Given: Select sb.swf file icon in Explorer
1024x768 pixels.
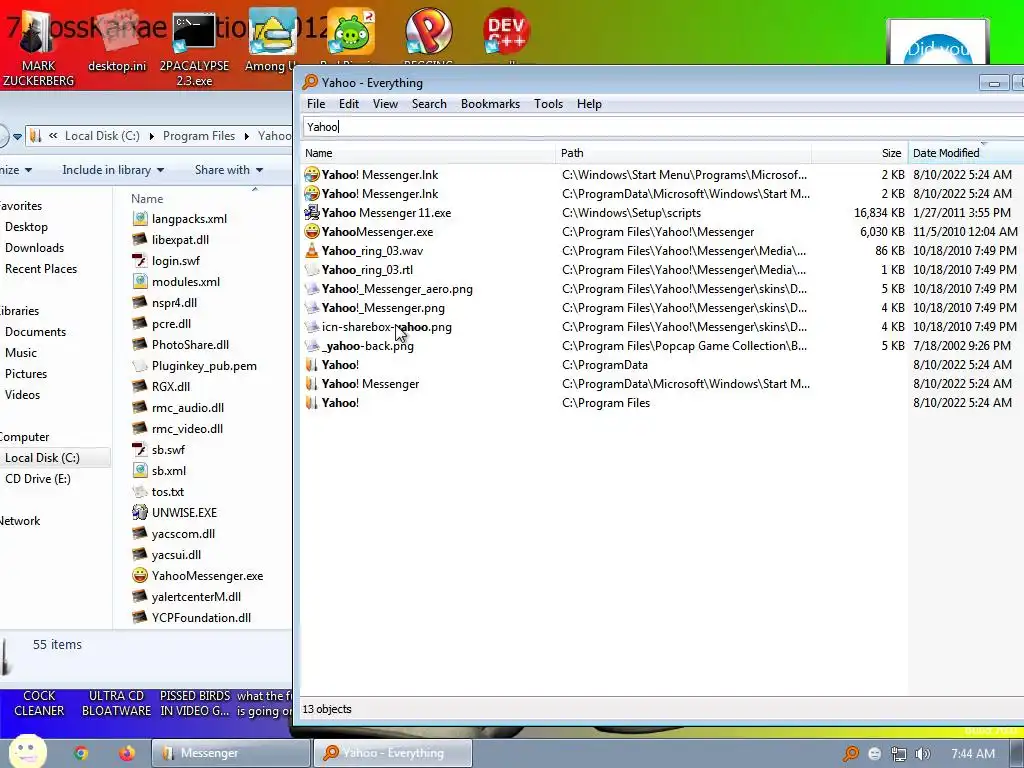Looking at the screenshot, I should pos(140,450).
